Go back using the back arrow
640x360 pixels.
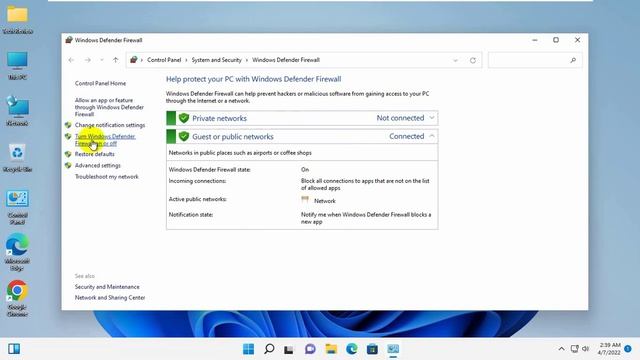pos(71,60)
